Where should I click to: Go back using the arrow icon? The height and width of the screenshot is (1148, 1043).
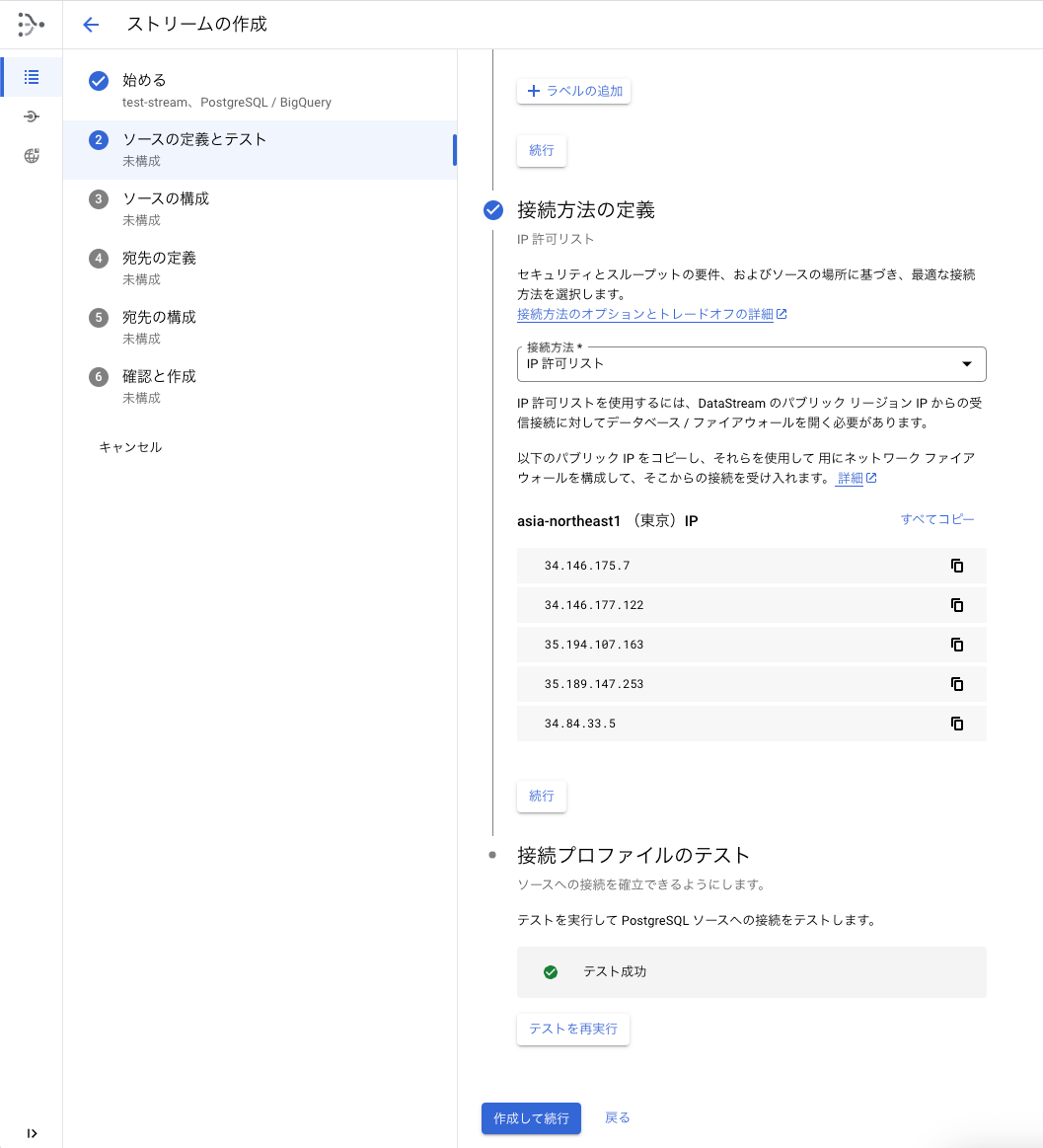tap(91, 25)
